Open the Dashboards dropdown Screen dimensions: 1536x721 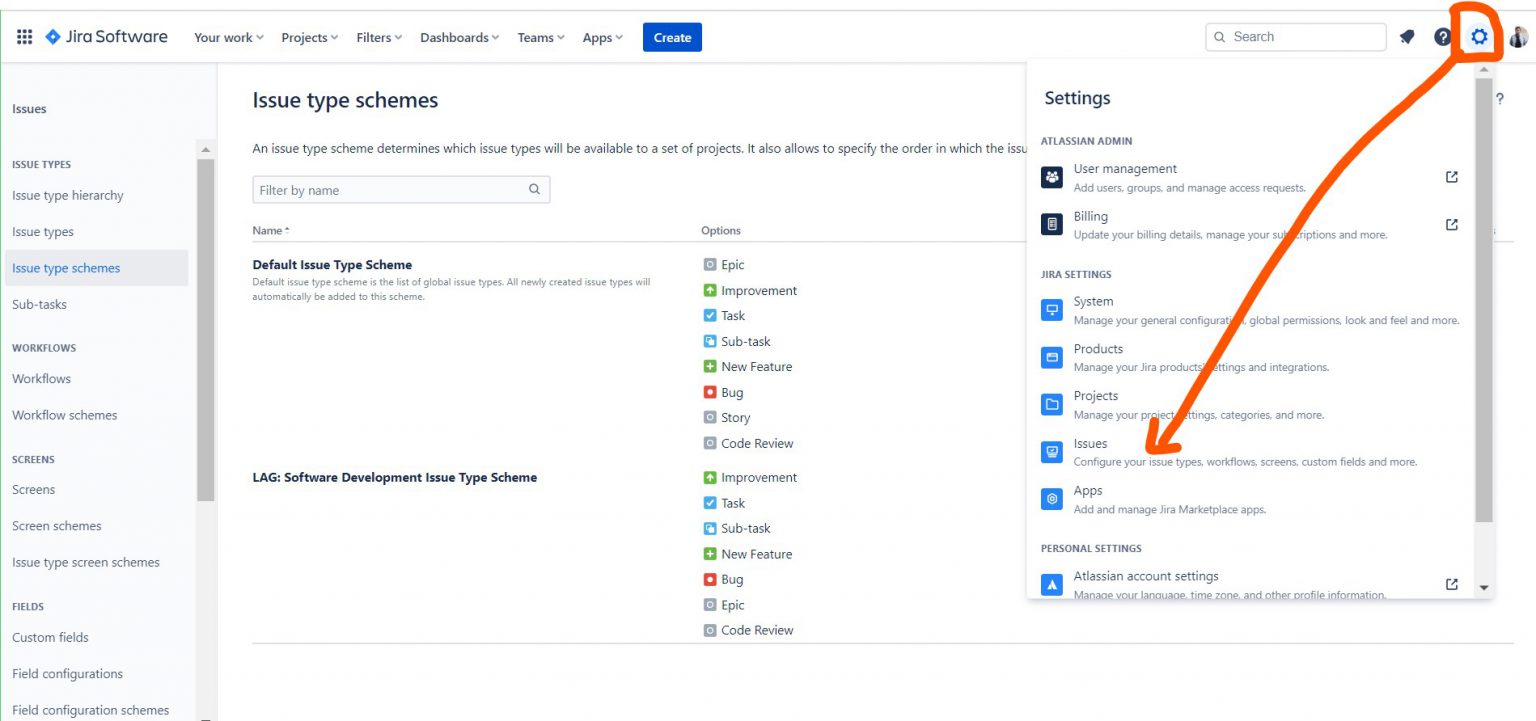pyautogui.click(x=459, y=37)
